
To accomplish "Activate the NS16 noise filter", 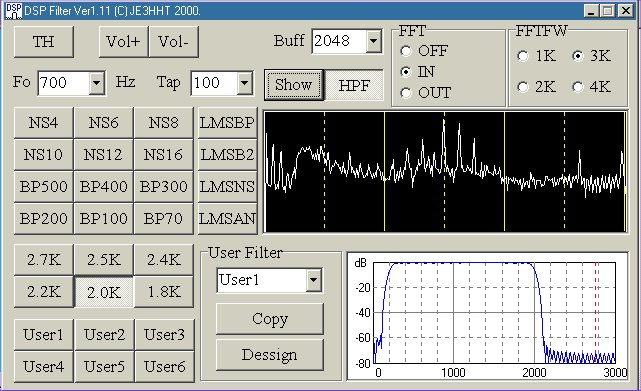I will [x=164, y=155].
